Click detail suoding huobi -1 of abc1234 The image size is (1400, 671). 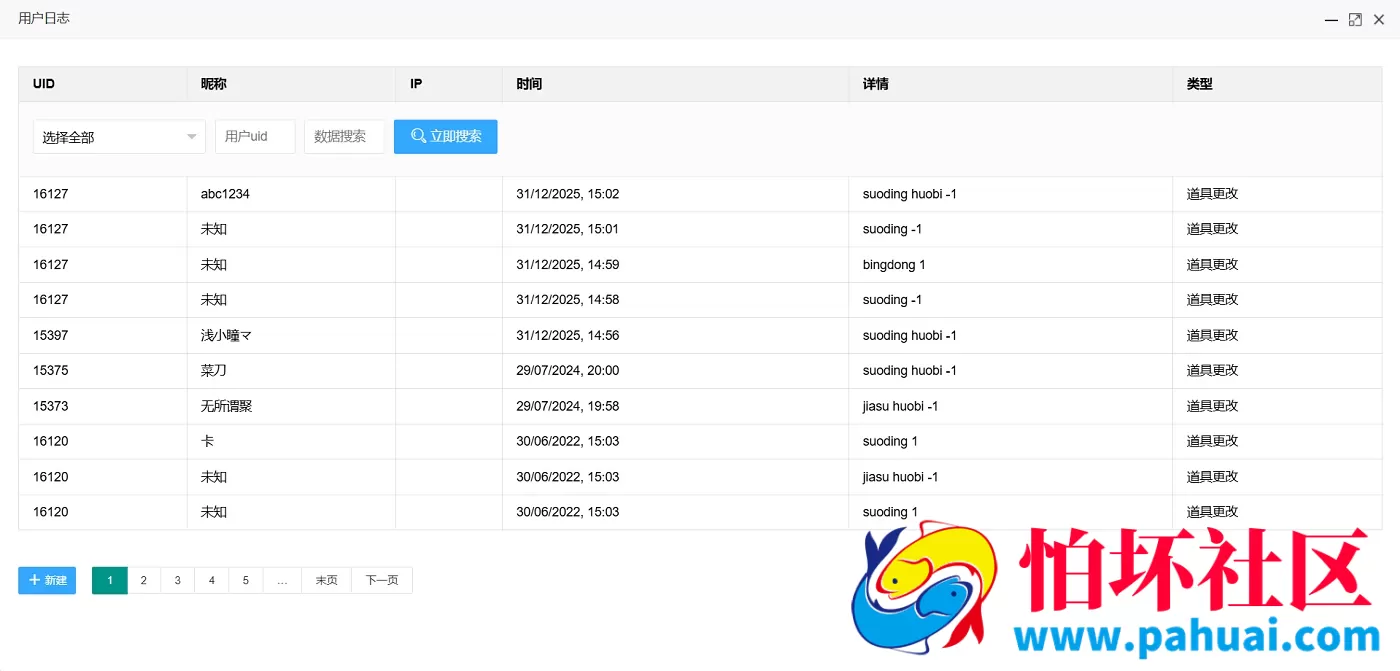click(x=910, y=194)
